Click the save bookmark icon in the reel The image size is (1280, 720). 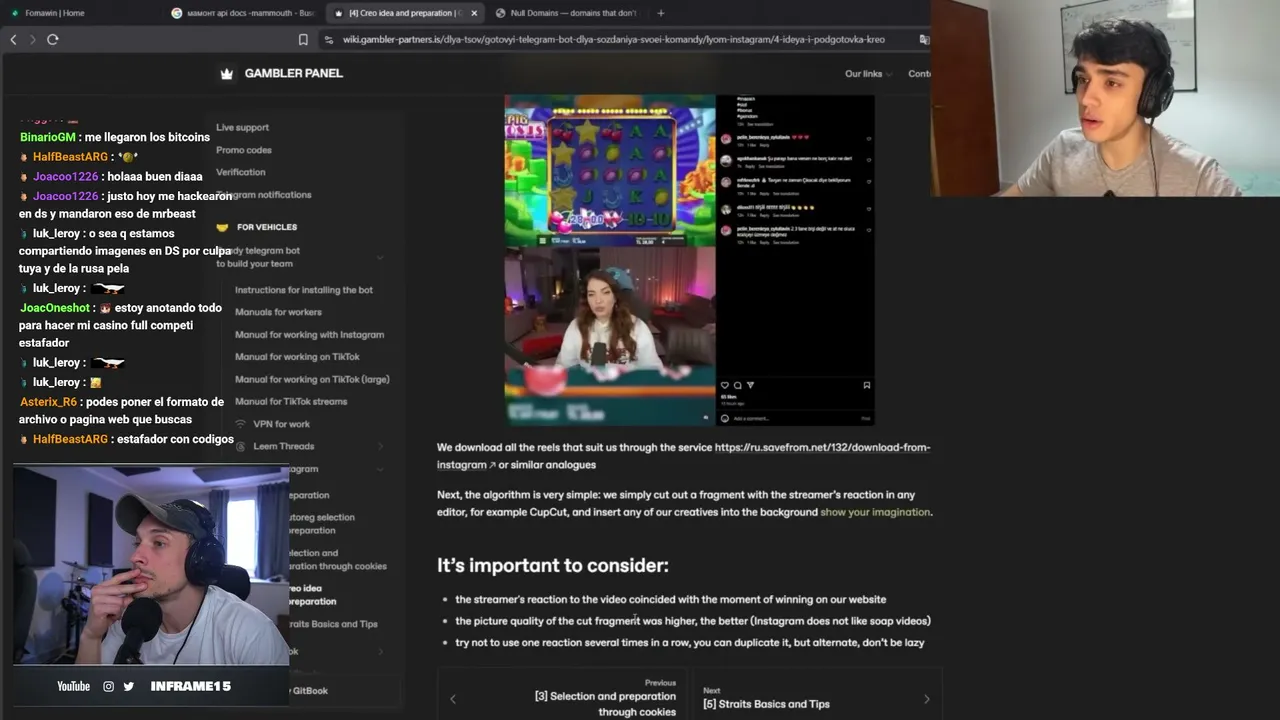(x=866, y=385)
